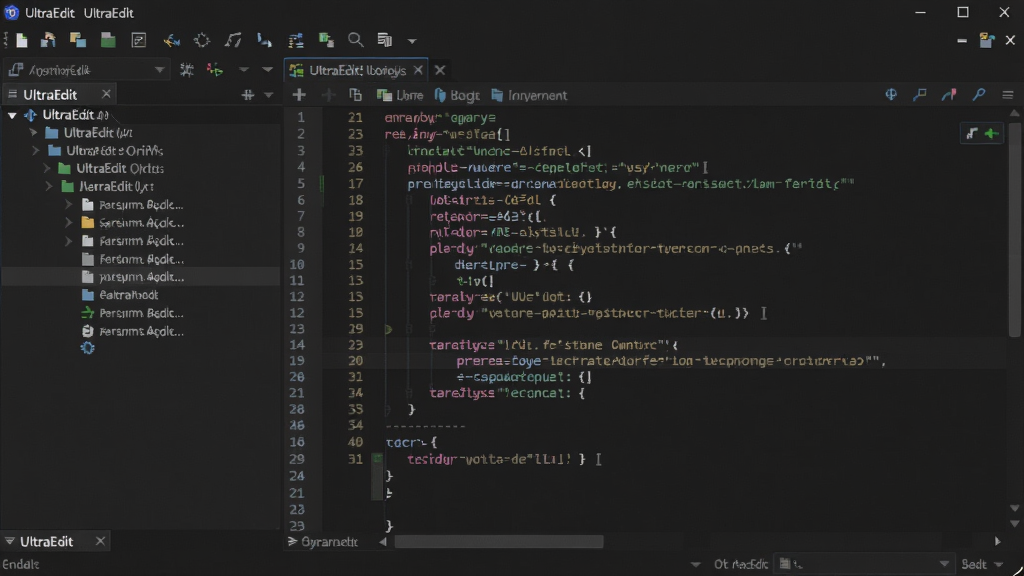Expand the first blue folder 'UltraEdit' node
The width and height of the screenshot is (1024, 576).
[x=33, y=133]
